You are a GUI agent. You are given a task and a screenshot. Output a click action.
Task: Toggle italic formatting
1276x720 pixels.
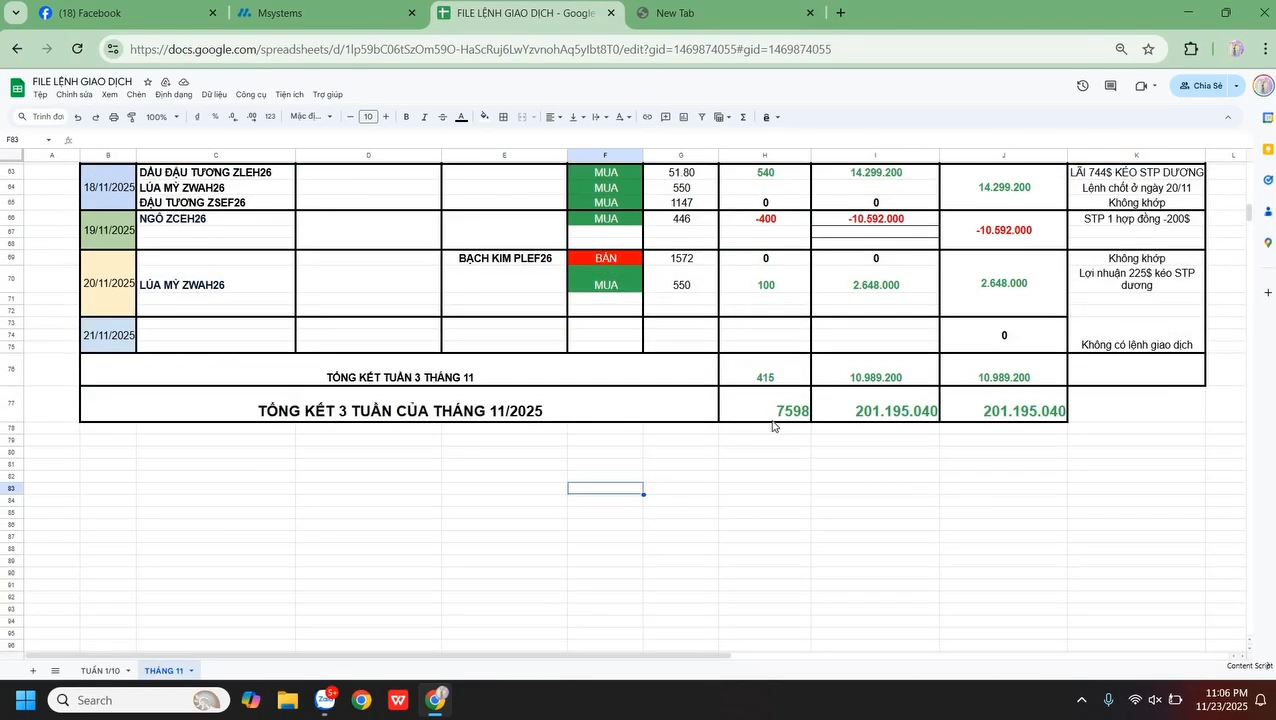point(424,117)
